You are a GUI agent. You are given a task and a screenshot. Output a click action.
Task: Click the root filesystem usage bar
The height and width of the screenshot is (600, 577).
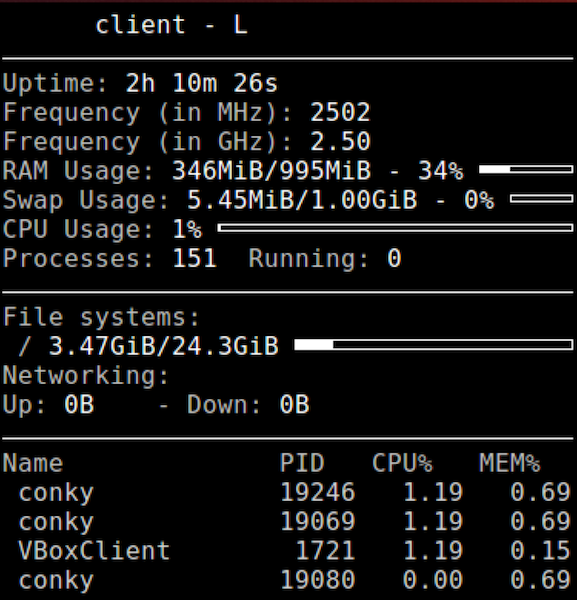click(x=434, y=345)
